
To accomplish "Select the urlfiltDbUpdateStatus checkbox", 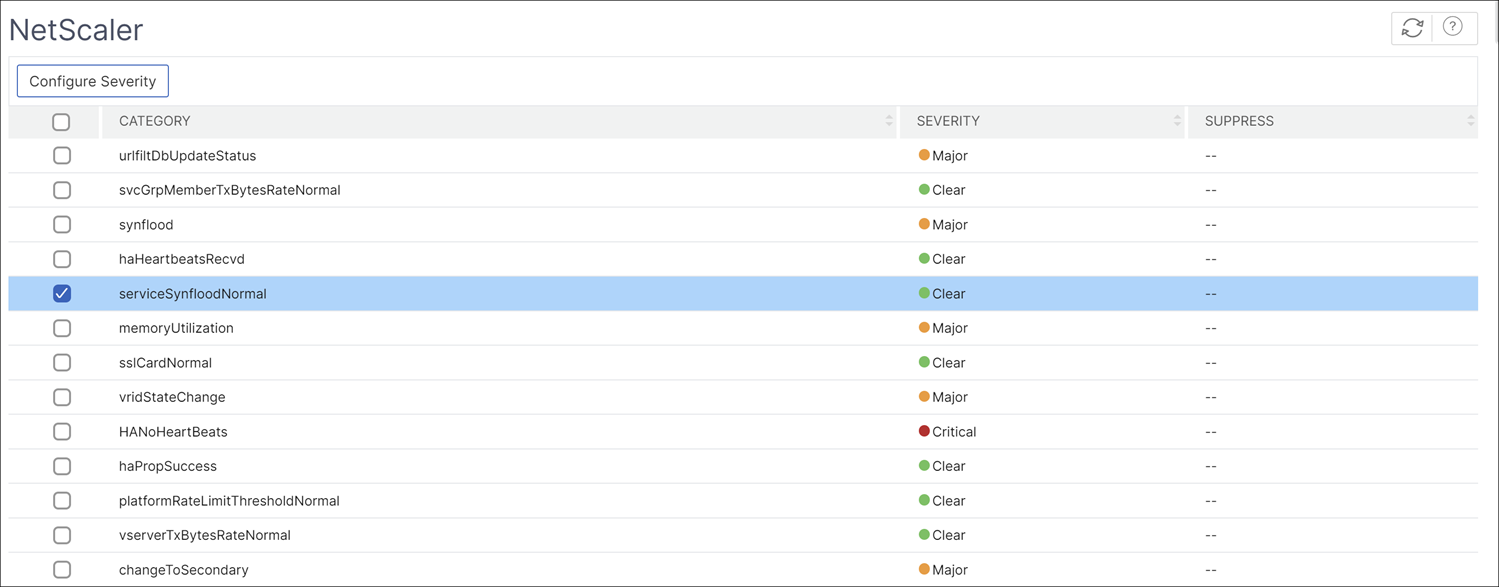I will click(x=62, y=156).
